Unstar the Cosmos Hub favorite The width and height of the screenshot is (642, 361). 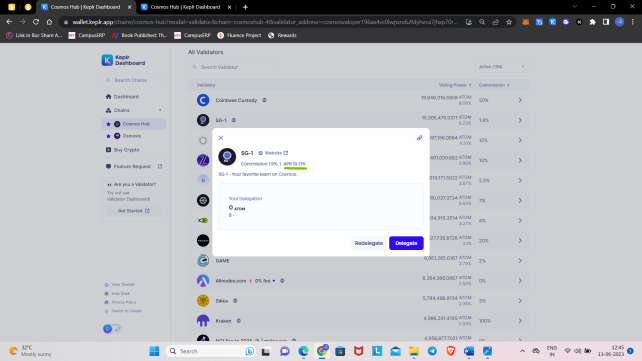pos(108,124)
